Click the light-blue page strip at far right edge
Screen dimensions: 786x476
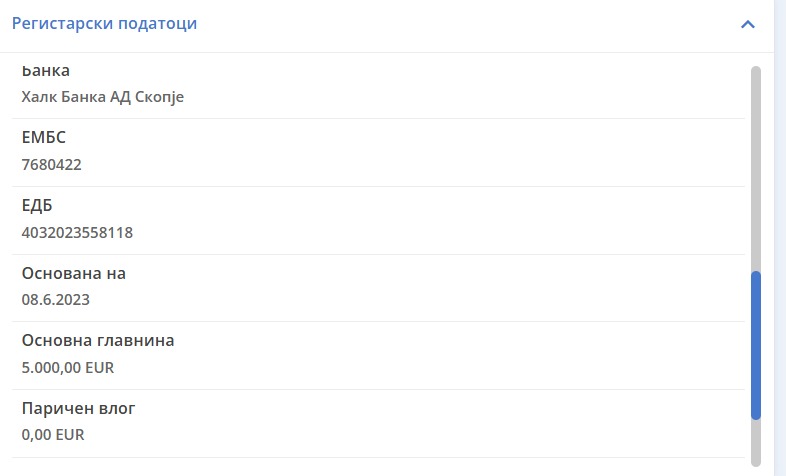click(780, 240)
